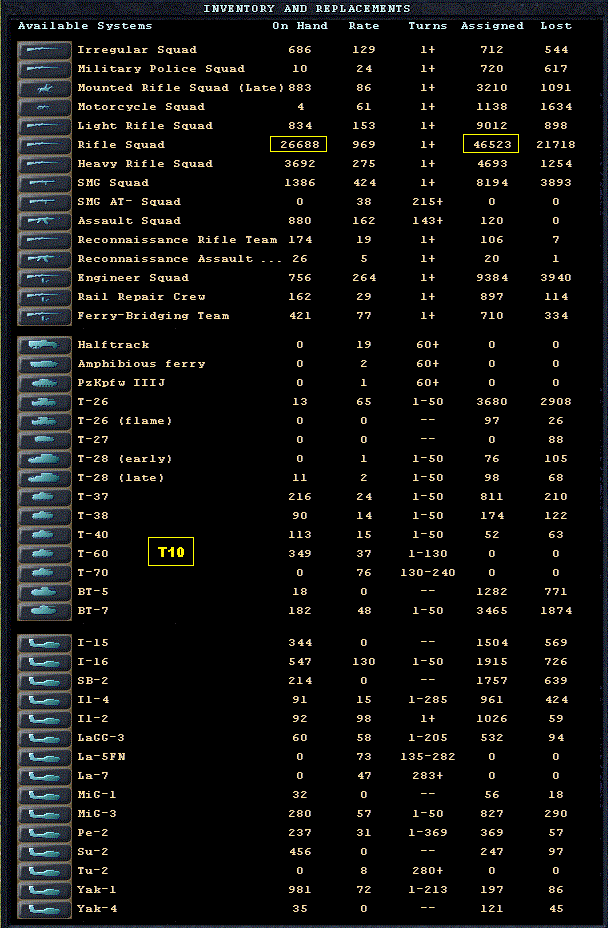Click the Yak-1 aircraft icon
The image size is (608, 928).
pos(44,890)
